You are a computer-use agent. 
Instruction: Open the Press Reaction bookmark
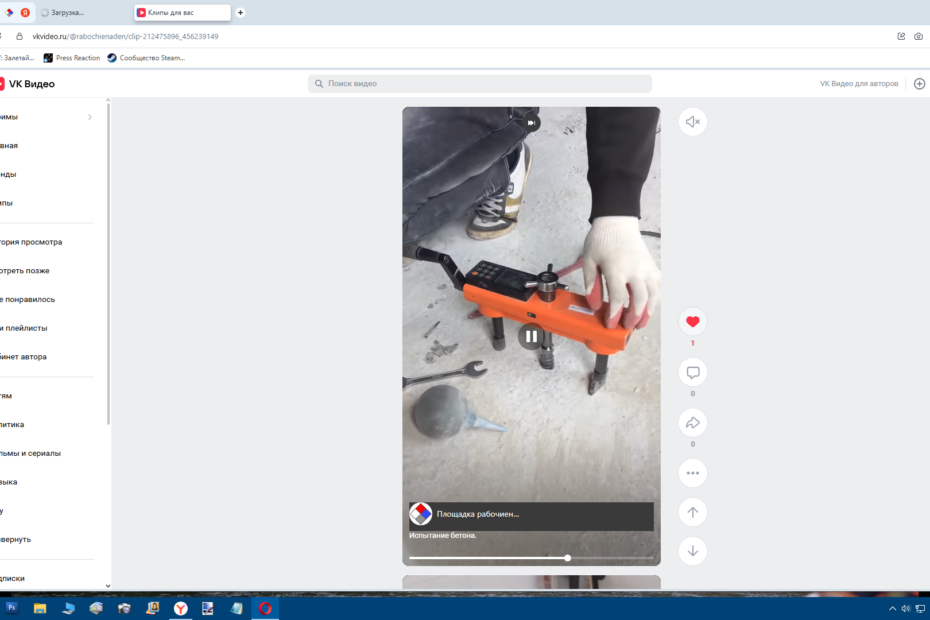pos(72,58)
